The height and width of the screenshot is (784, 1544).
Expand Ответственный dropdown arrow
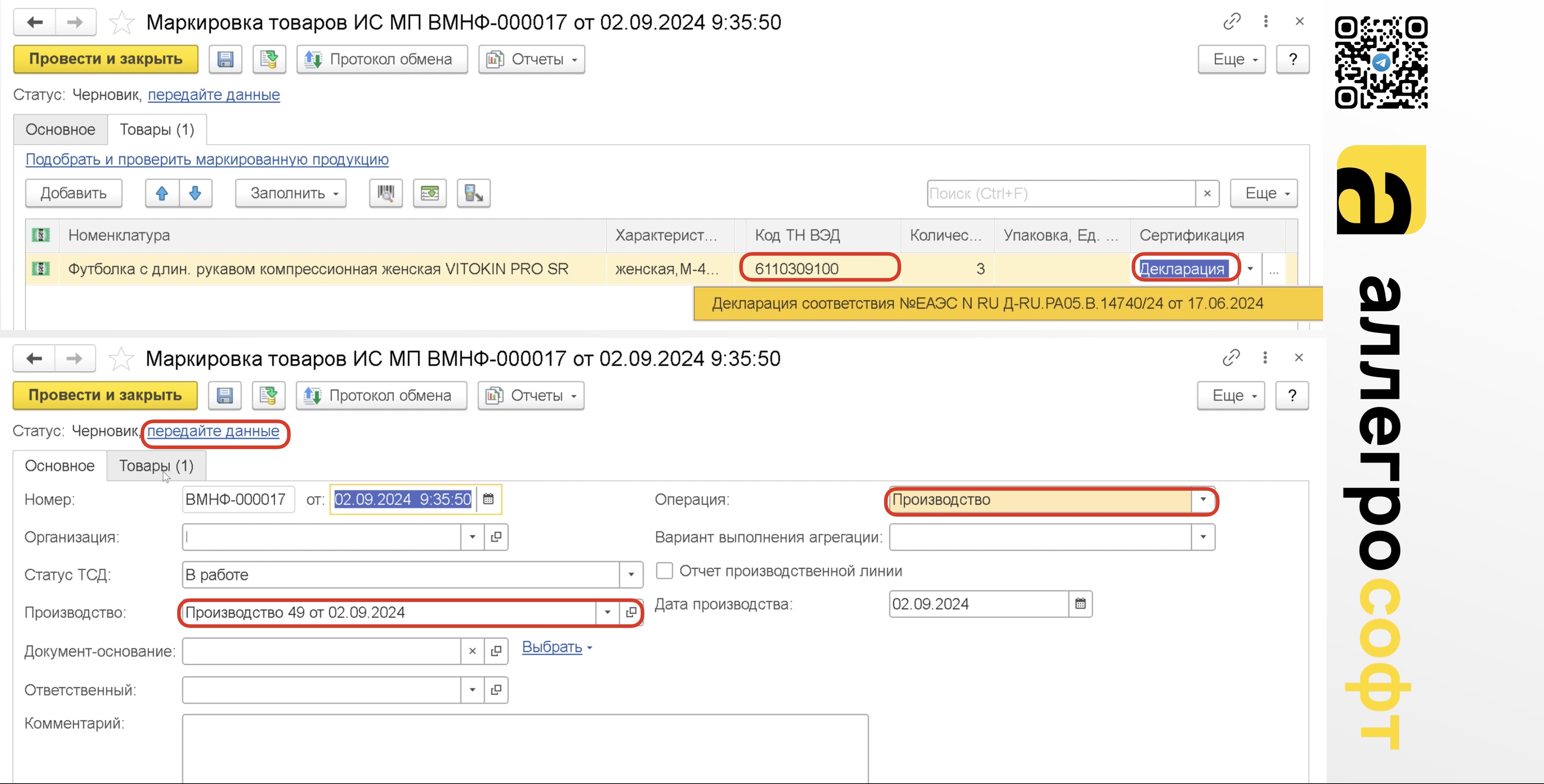pyautogui.click(x=472, y=690)
